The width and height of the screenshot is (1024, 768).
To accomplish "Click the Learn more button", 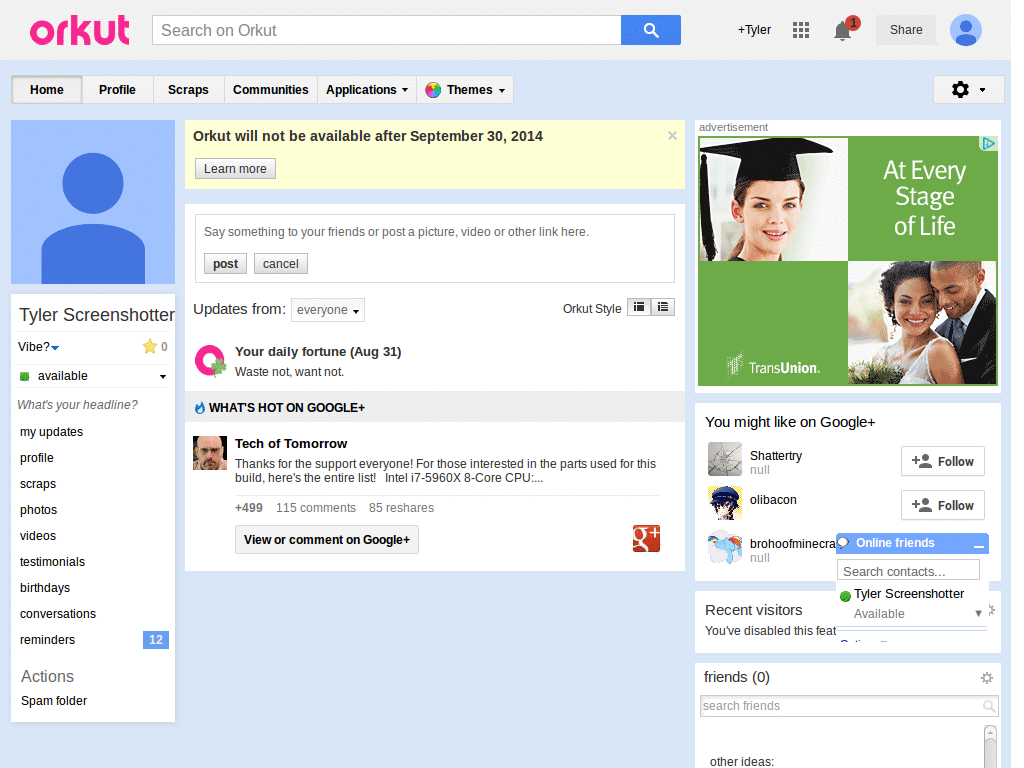I will [x=235, y=168].
